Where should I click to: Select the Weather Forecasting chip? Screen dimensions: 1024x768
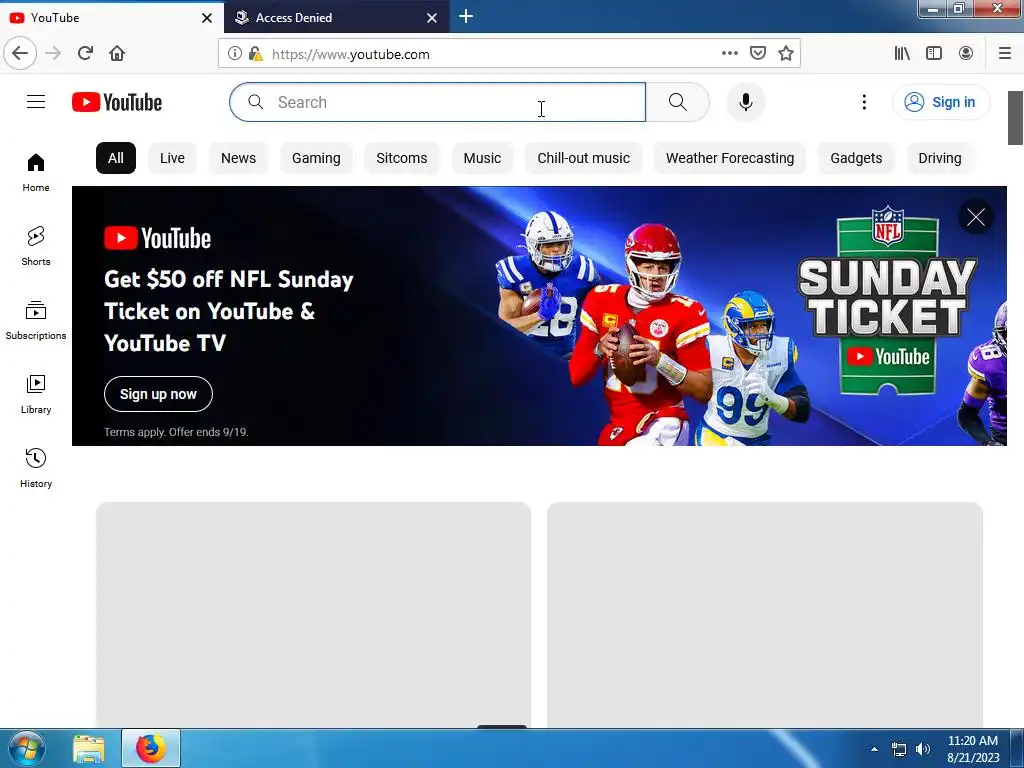730,158
